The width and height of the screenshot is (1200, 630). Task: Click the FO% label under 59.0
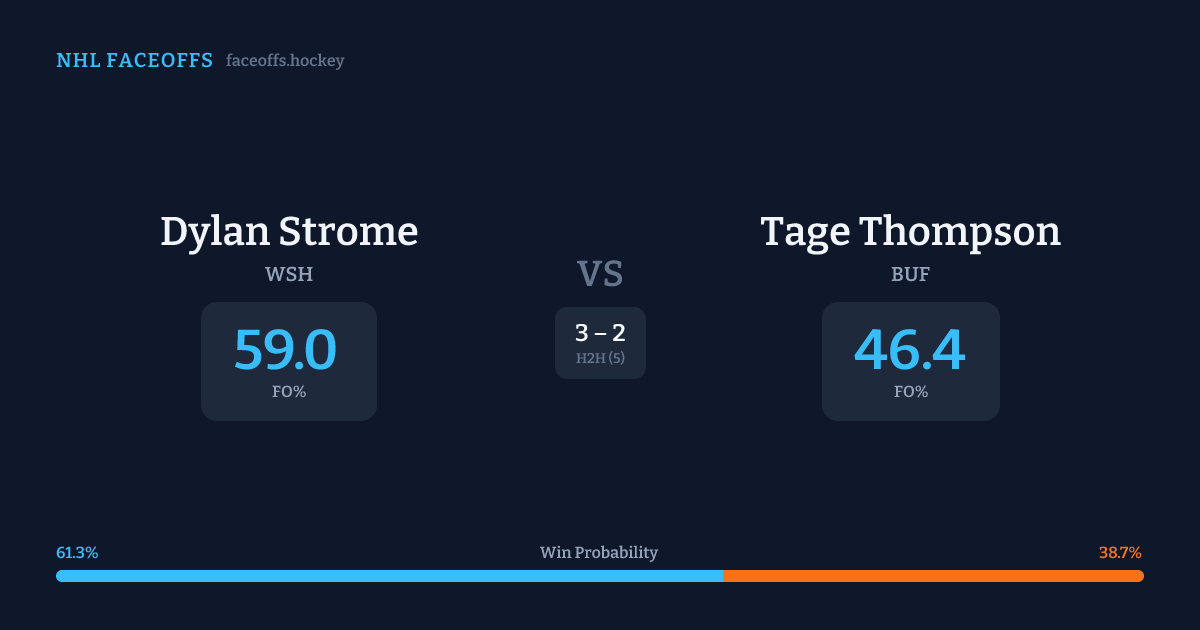289,392
